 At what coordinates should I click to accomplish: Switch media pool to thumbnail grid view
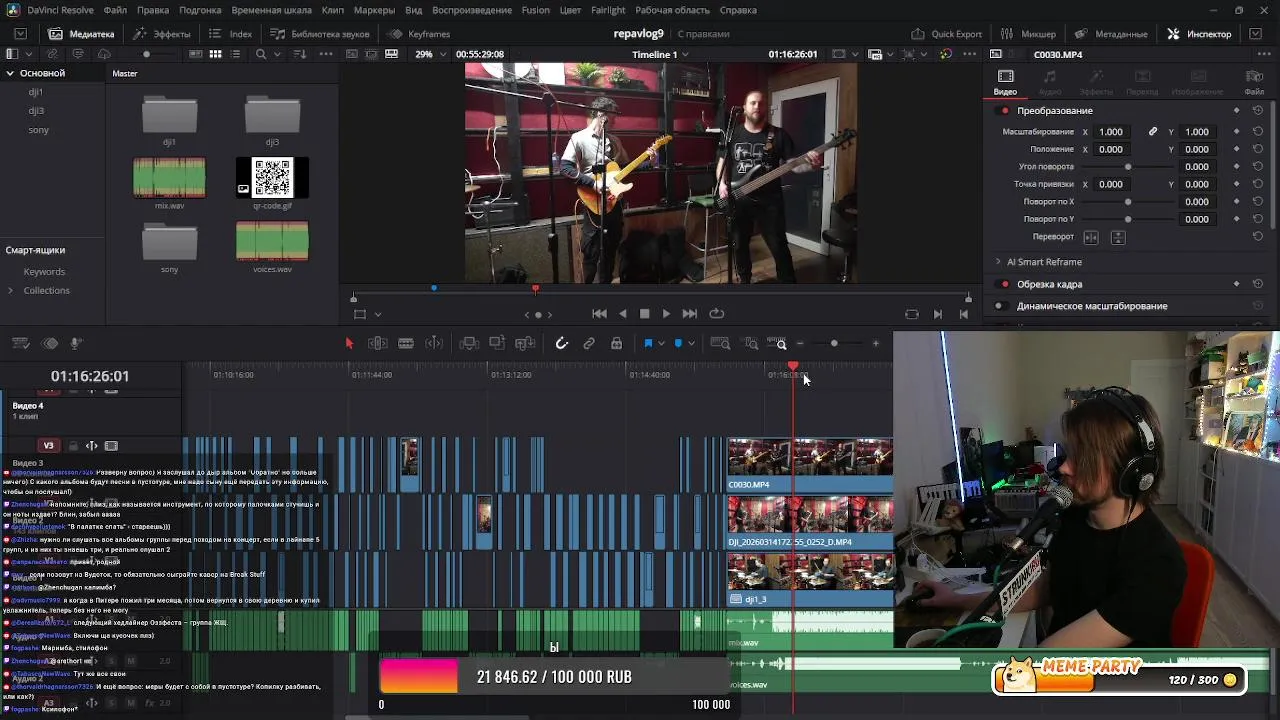point(215,54)
